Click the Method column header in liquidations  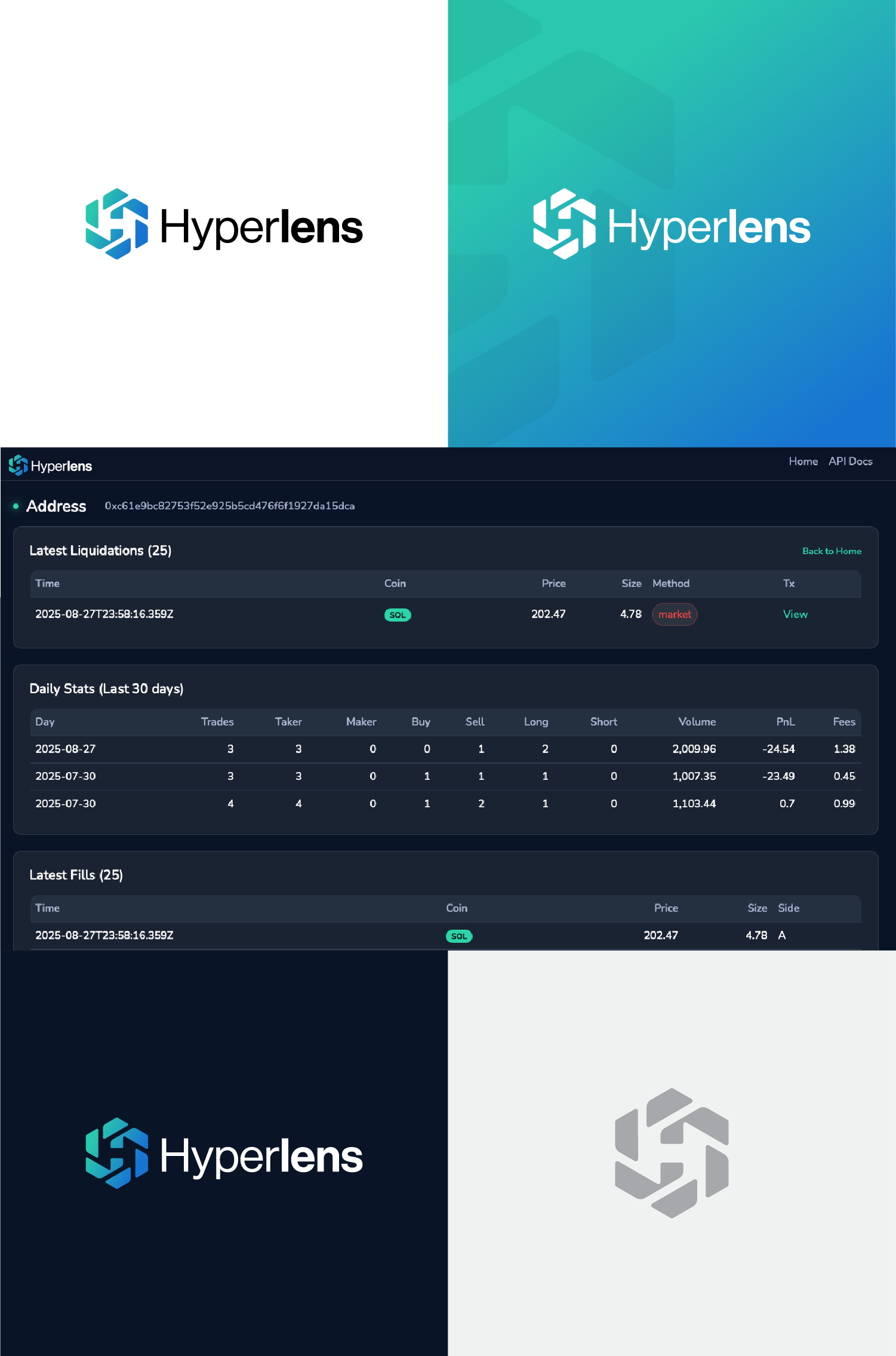point(671,583)
